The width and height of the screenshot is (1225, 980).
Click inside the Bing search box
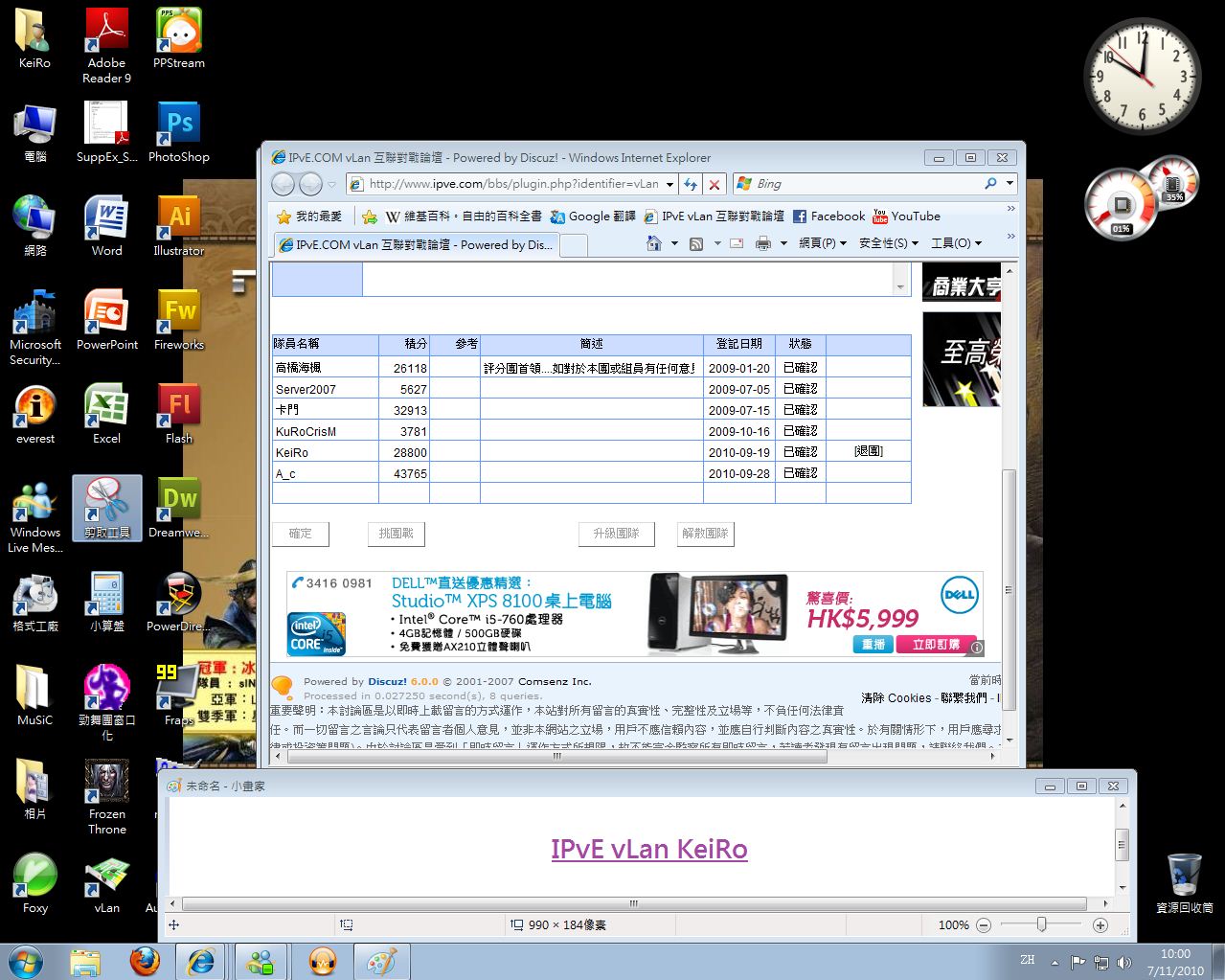tap(862, 184)
